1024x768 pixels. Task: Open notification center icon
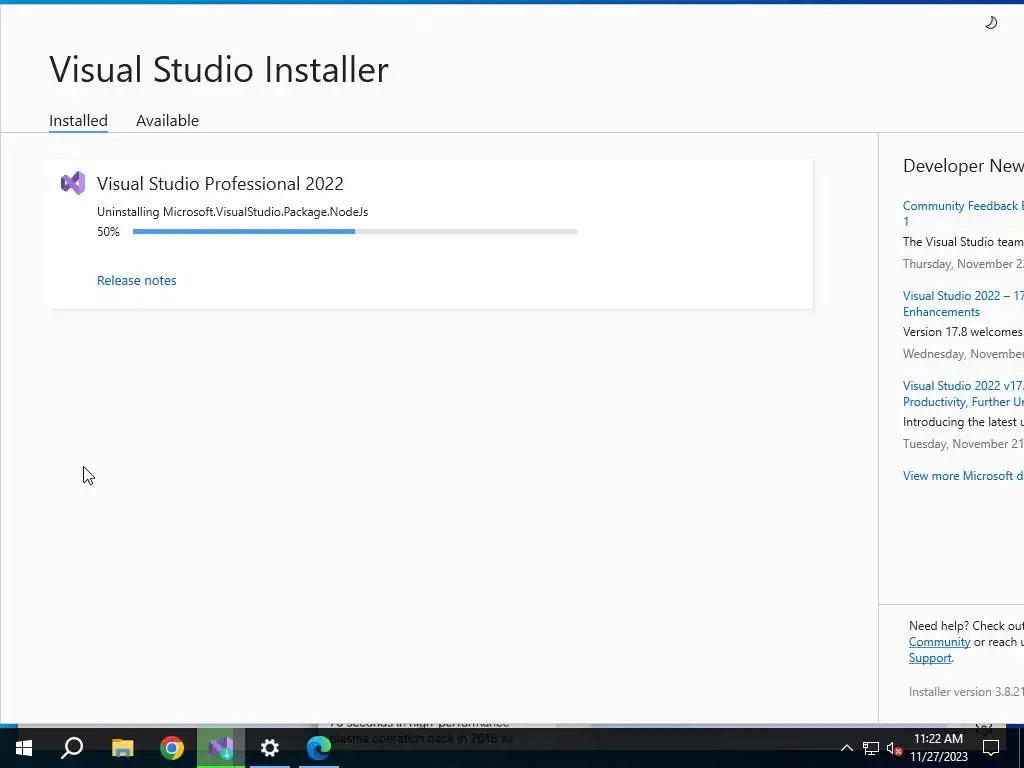click(991, 748)
